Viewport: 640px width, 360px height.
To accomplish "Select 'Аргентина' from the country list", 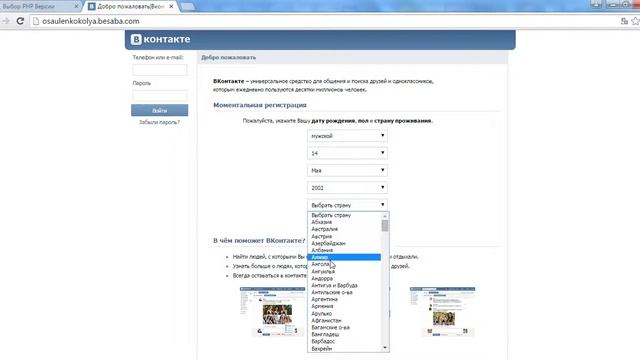I will tap(344, 299).
